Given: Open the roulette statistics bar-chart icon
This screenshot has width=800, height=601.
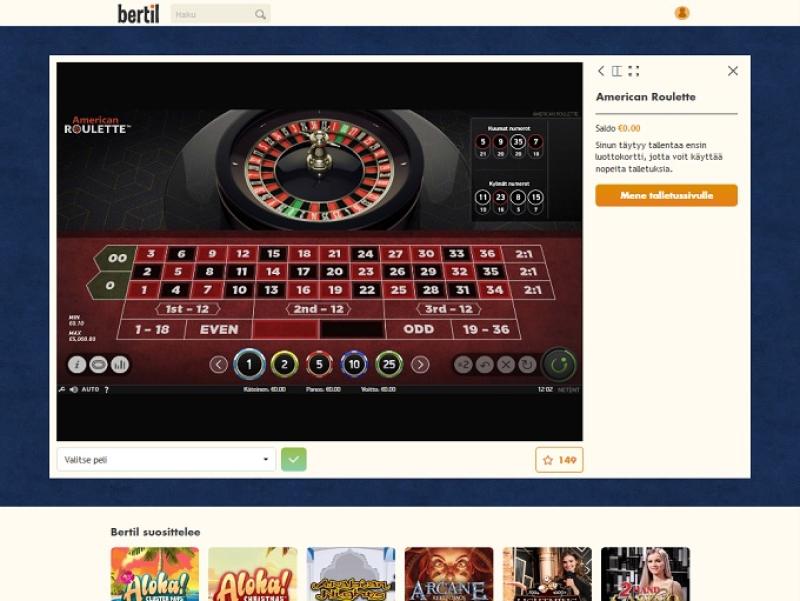Looking at the screenshot, I should click(120, 365).
